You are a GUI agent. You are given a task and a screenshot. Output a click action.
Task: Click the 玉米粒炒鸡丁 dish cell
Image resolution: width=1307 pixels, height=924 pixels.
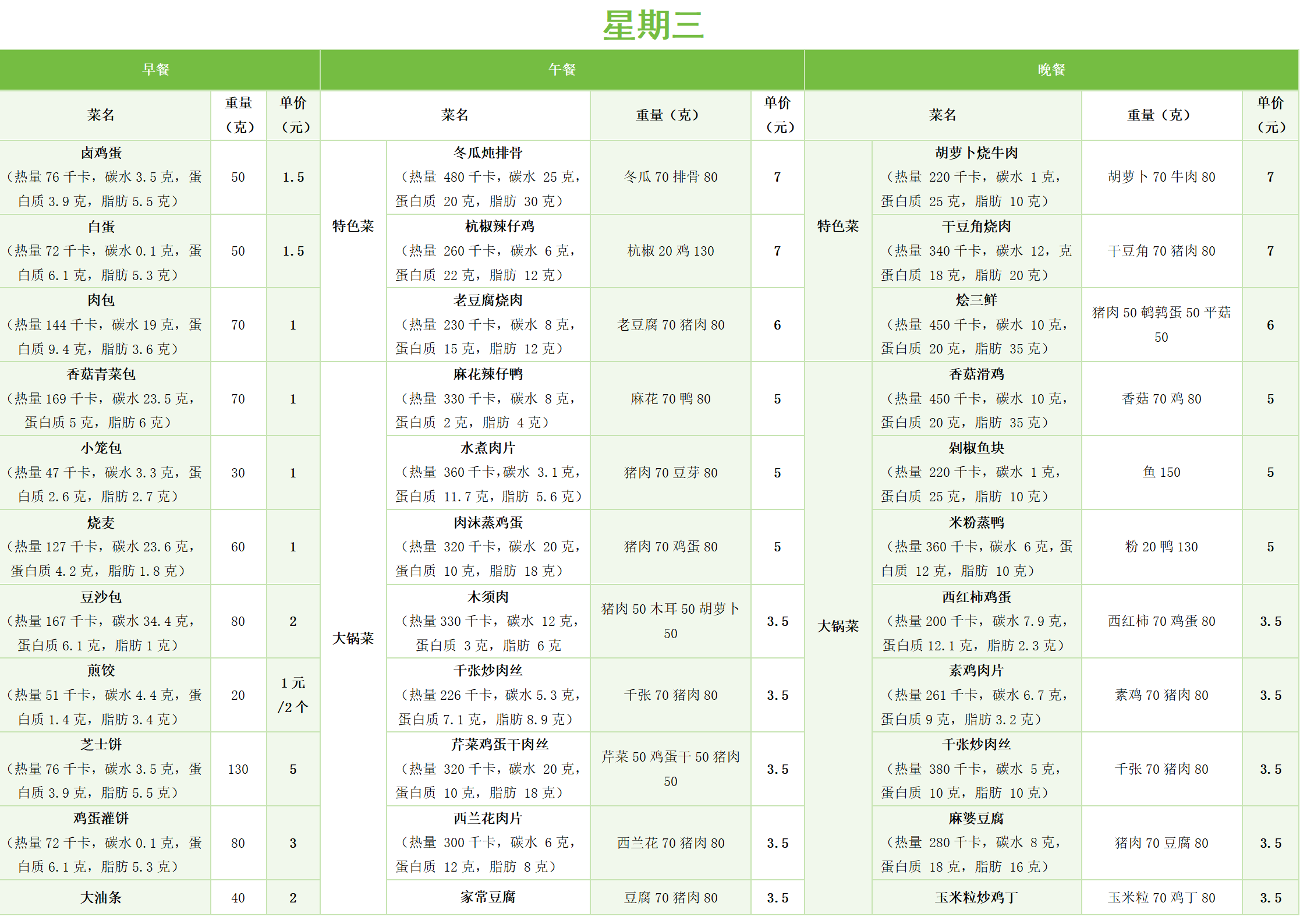pyautogui.click(x=976, y=897)
